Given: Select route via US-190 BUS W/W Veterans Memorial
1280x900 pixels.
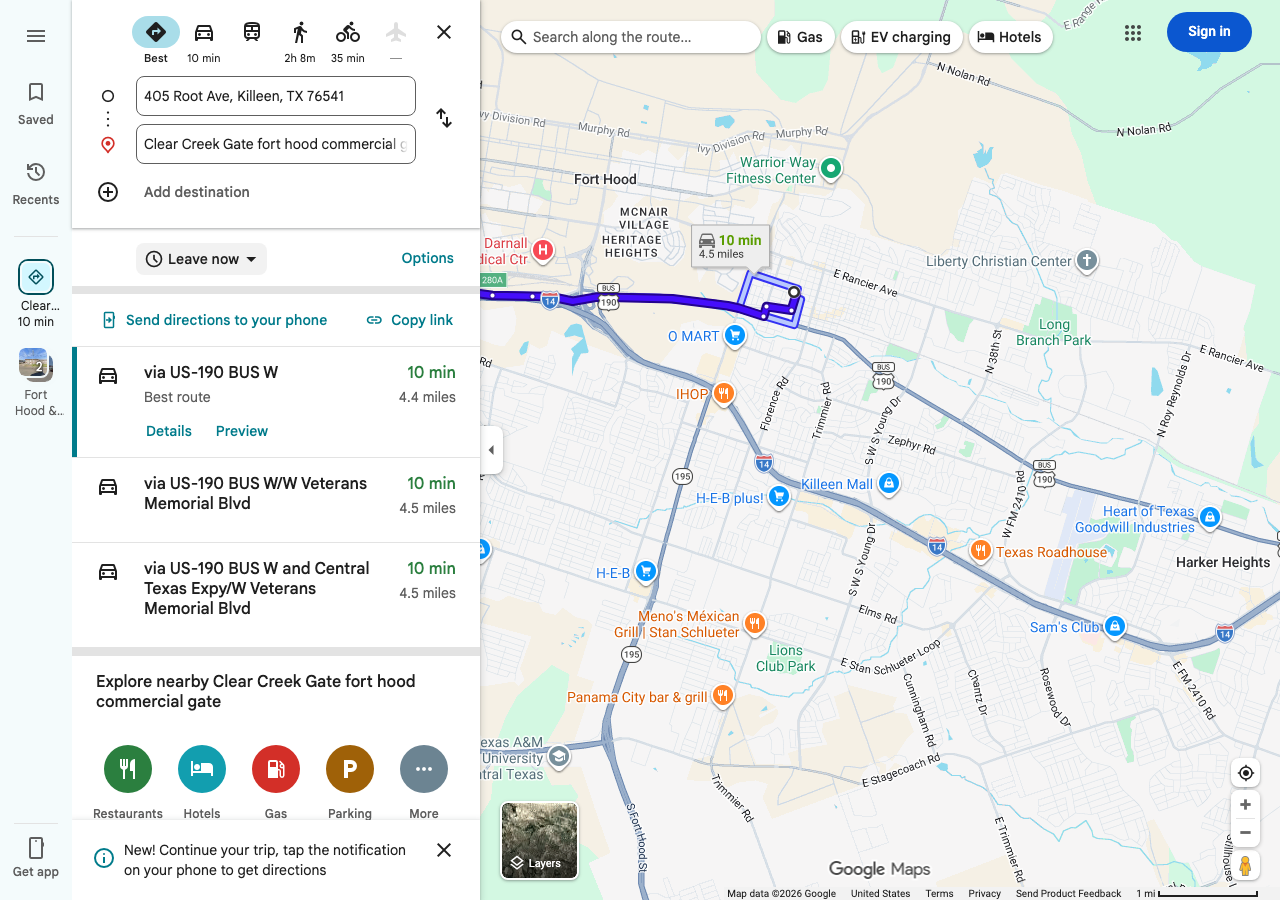Looking at the screenshot, I should 276,500.
